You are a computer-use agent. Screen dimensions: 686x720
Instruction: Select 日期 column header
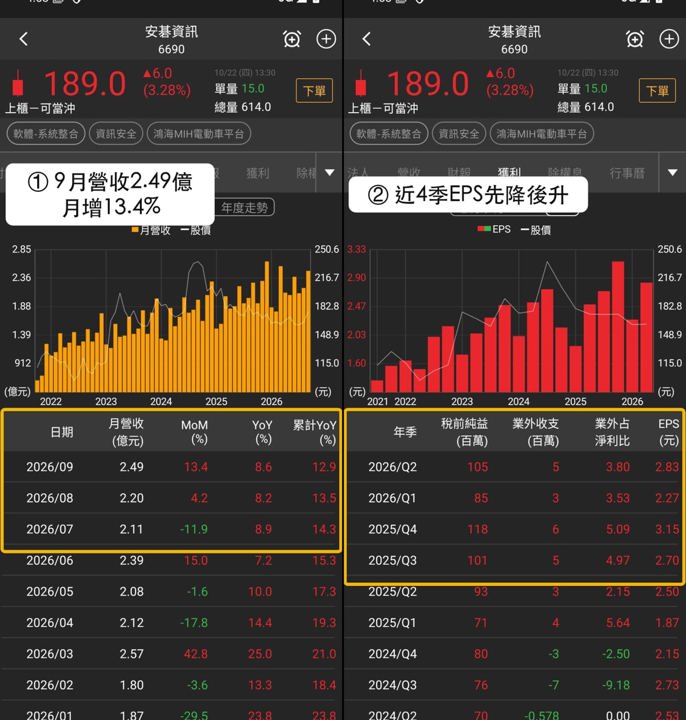tap(62, 432)
